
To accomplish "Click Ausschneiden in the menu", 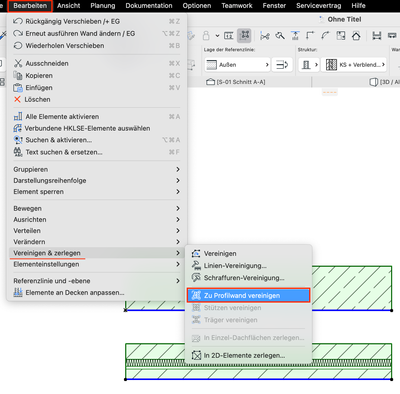I will 97,63.
